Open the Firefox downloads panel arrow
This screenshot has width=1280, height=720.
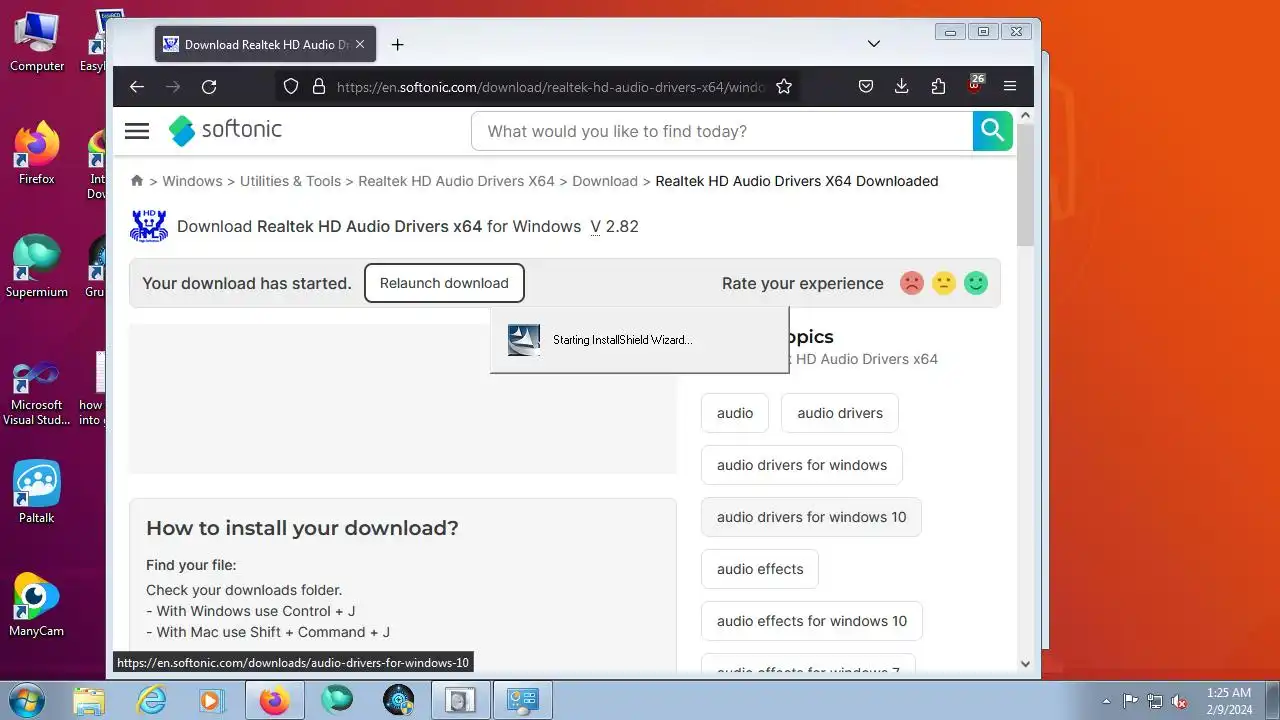(x=901, y=87)
